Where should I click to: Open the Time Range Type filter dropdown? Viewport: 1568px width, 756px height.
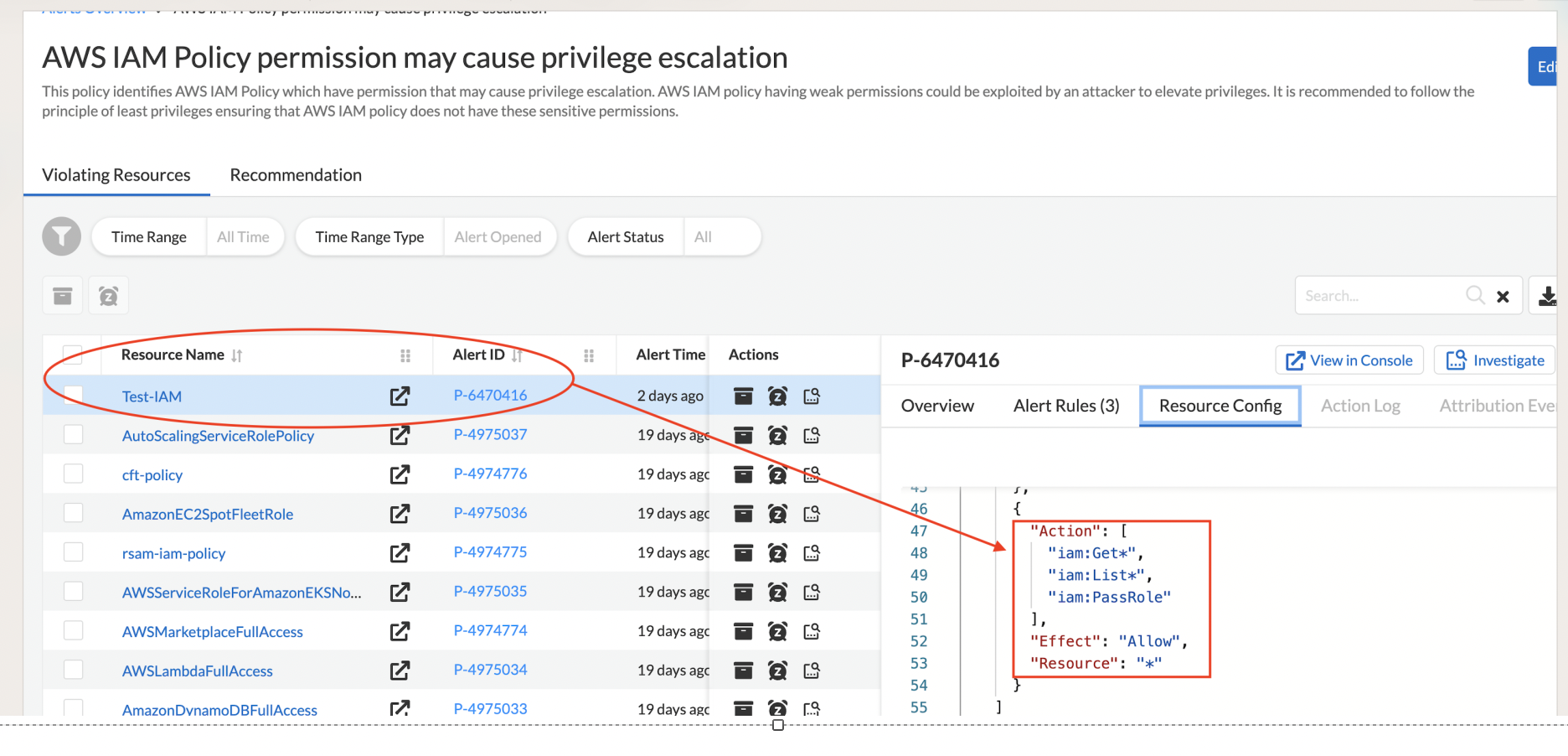pyautogui.click(x=426, y=236)
